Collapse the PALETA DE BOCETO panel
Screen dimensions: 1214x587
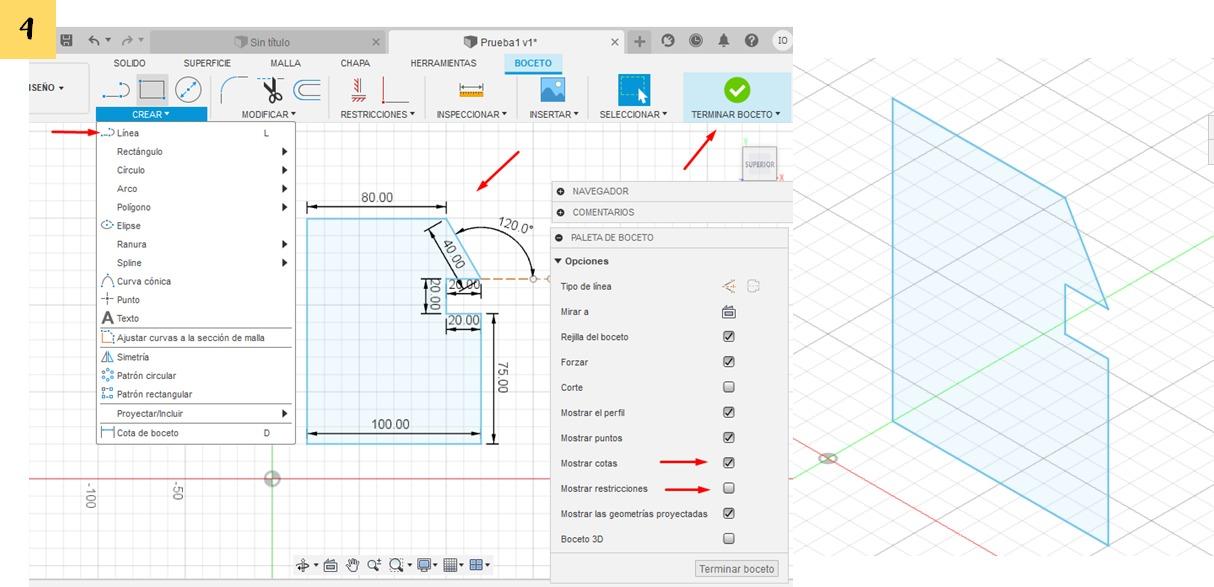(560, 238)
